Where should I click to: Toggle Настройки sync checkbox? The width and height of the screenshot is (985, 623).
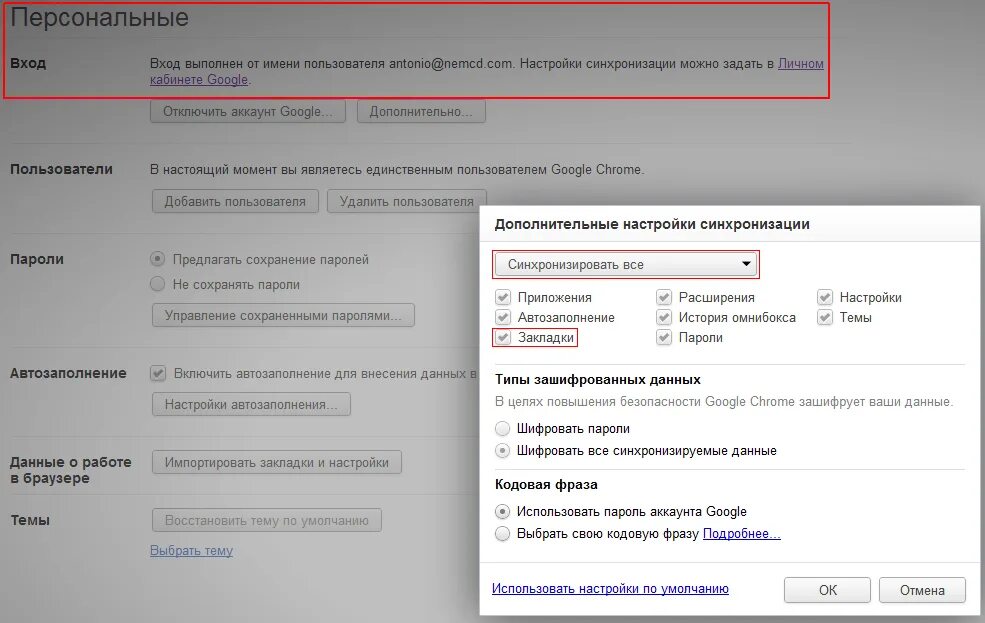tap(825, 297)
